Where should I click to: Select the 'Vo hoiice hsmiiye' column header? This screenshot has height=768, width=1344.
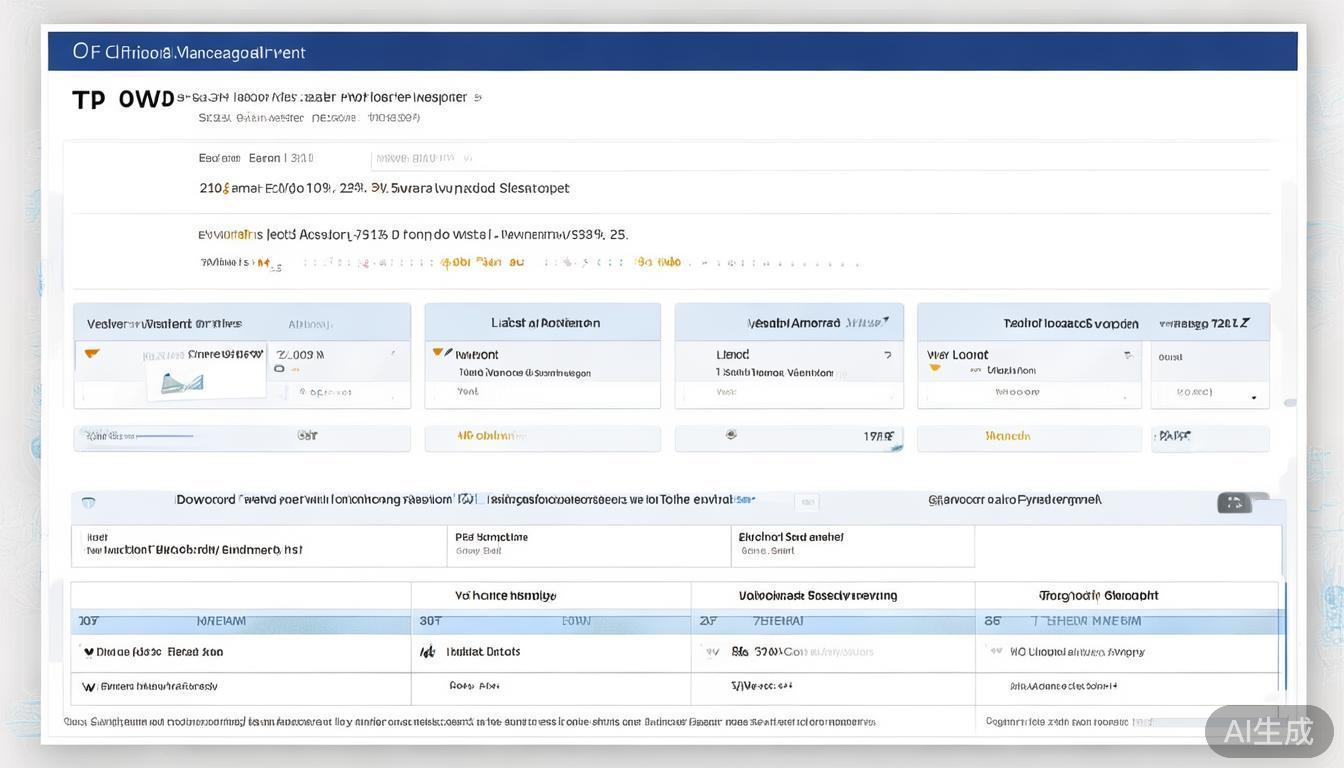click(505, 595)
